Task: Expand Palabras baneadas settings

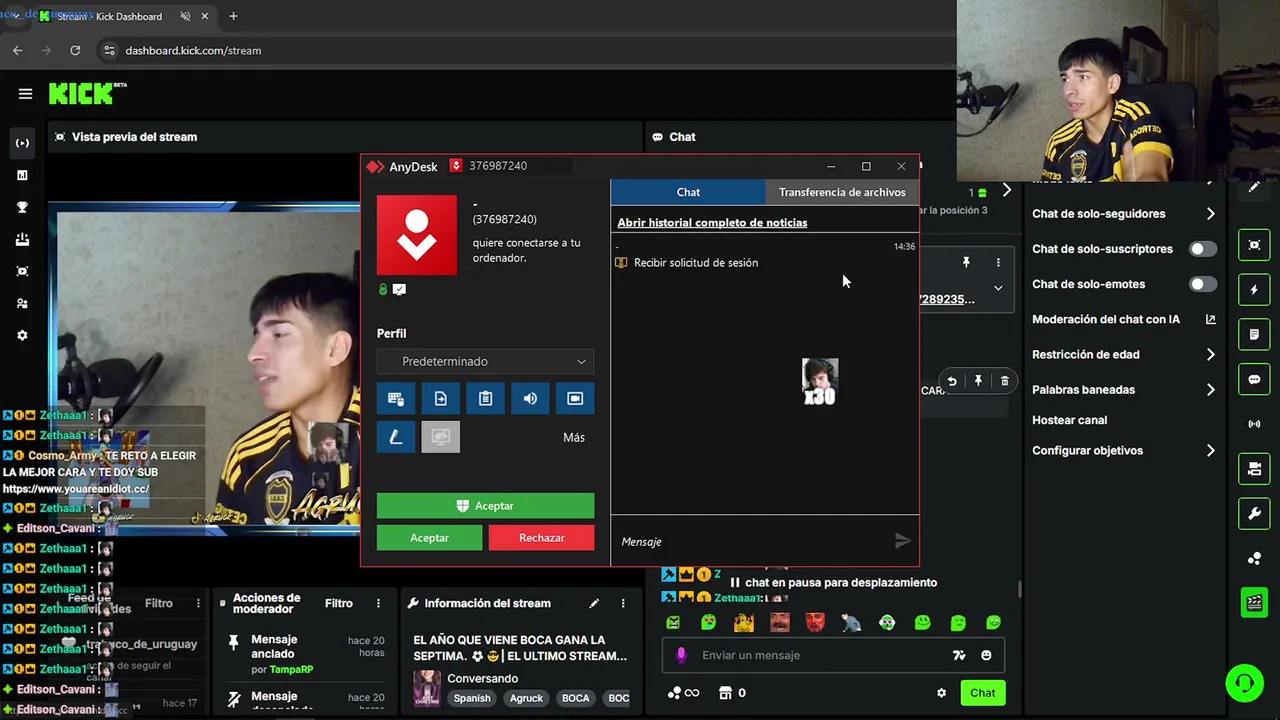Action: click(1210, 390)
